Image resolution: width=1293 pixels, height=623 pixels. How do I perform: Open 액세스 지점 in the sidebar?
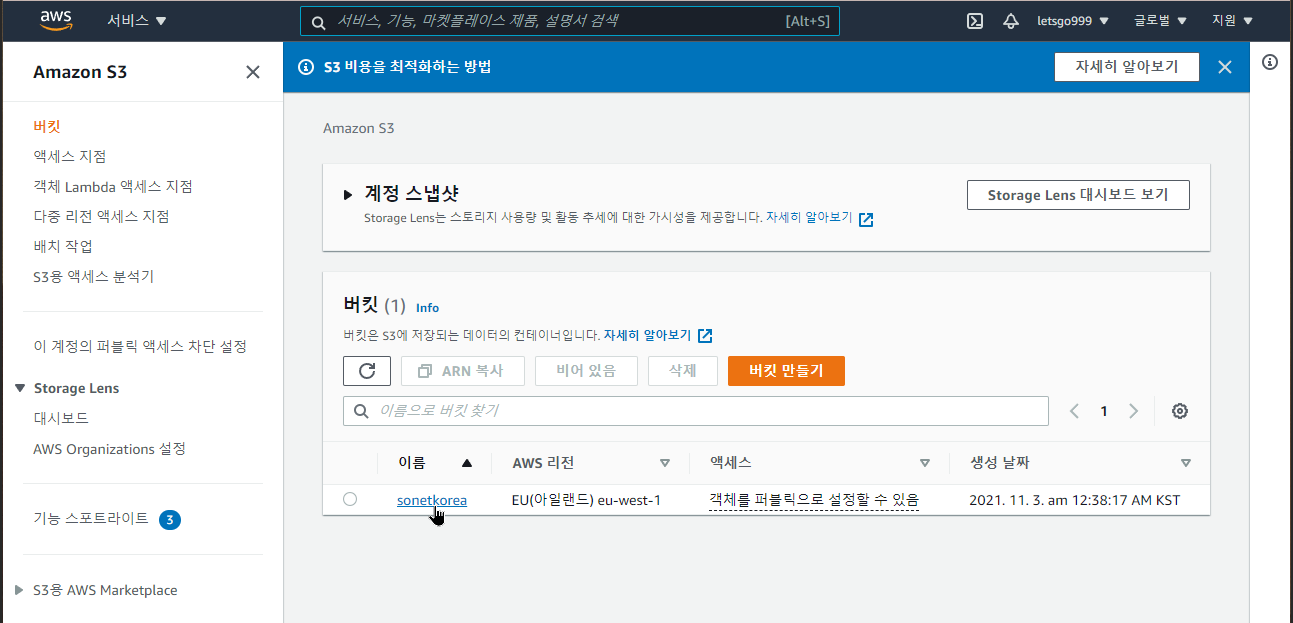click(69, 156)
